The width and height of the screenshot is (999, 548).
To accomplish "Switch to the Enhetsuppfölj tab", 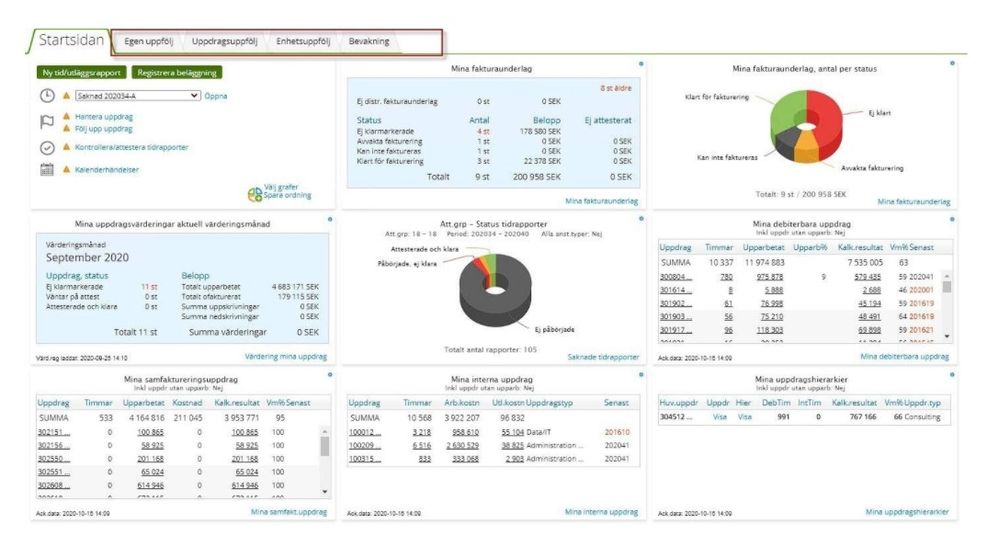I will (x=303, y=41).
